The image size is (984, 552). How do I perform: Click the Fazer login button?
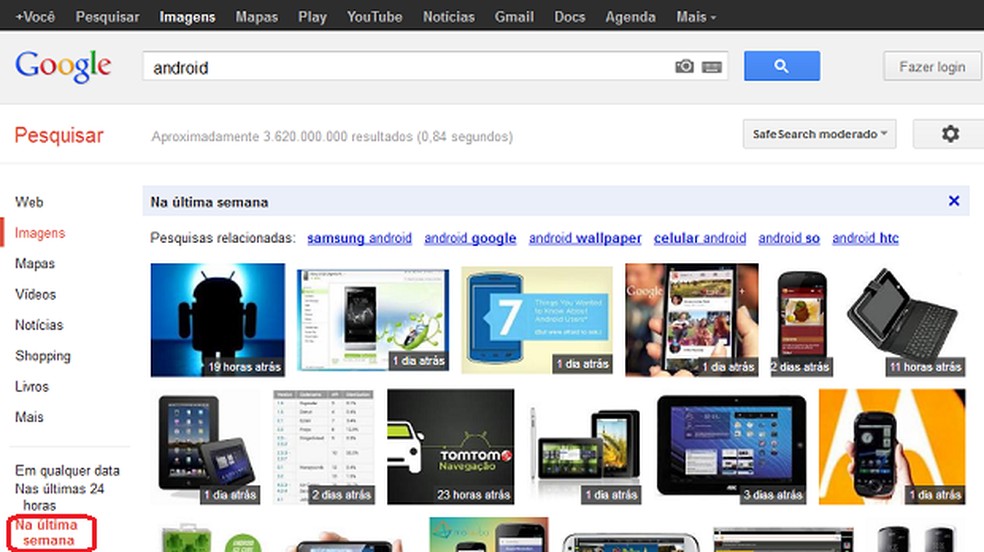tap(932, 66)
